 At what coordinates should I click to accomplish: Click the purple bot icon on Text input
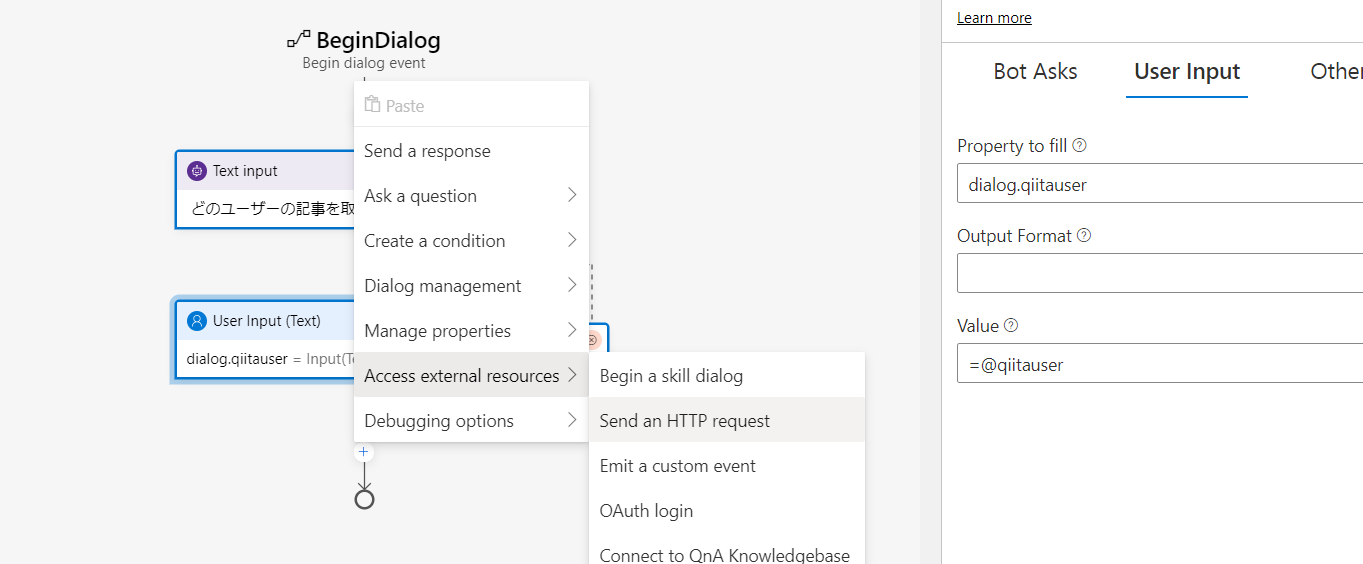pos(197,171)
